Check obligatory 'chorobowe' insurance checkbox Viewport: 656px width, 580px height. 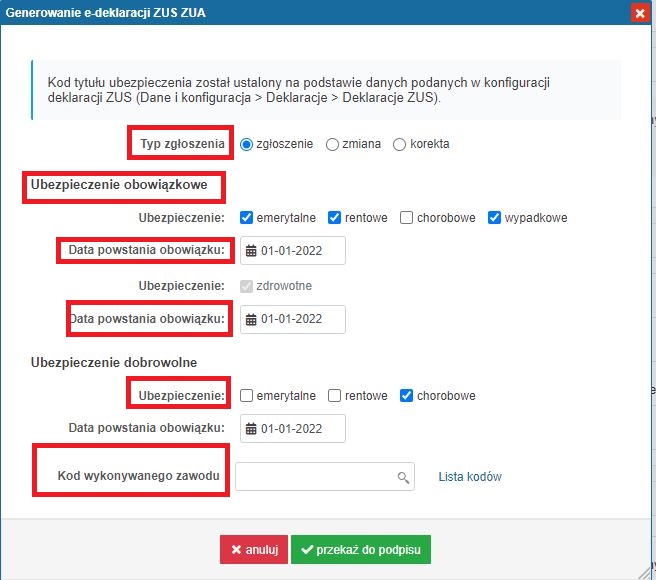(x=406, y=218)
